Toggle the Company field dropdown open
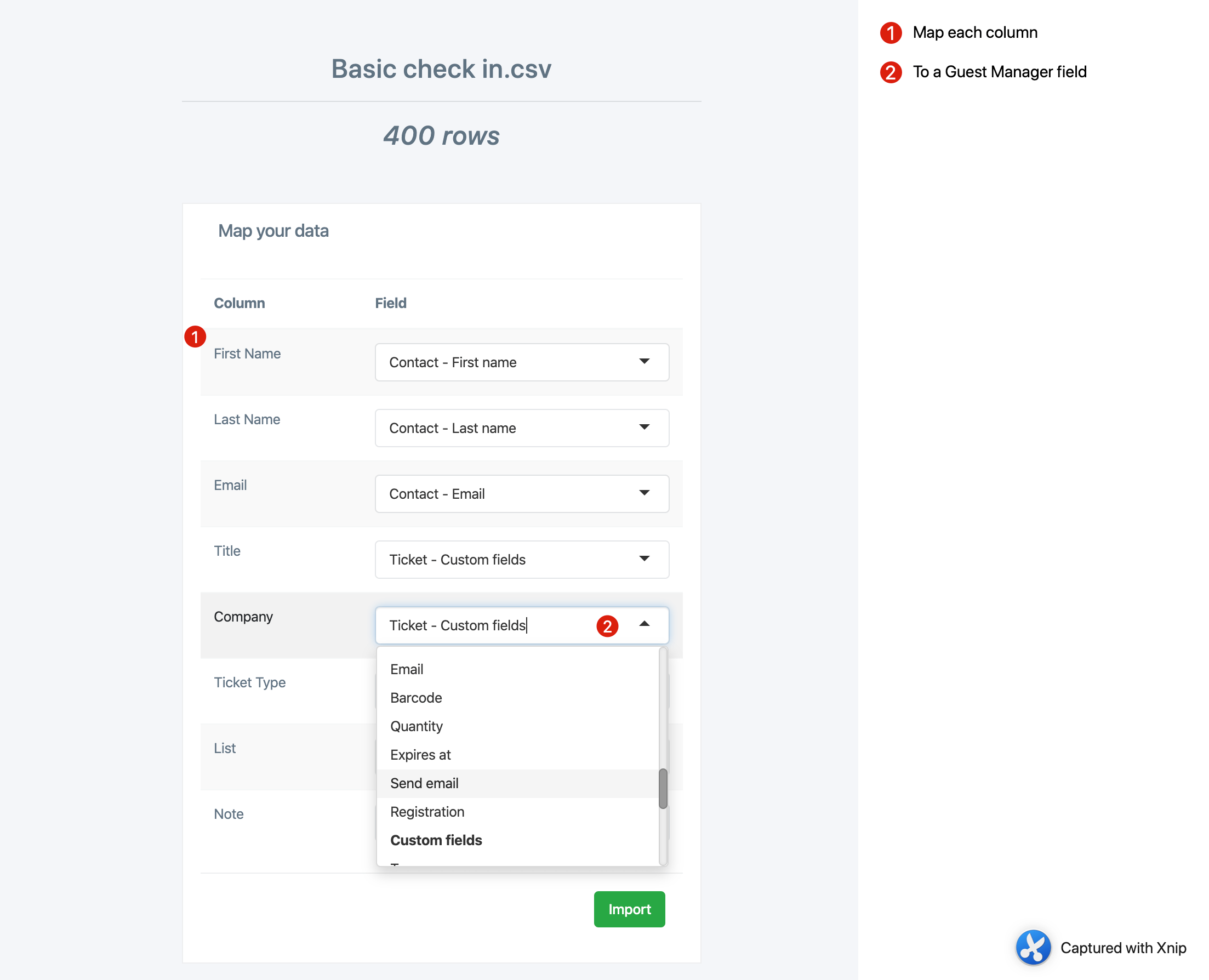Screen dimensions: 1209x980 pyautogui.click(x=645, y=625)
